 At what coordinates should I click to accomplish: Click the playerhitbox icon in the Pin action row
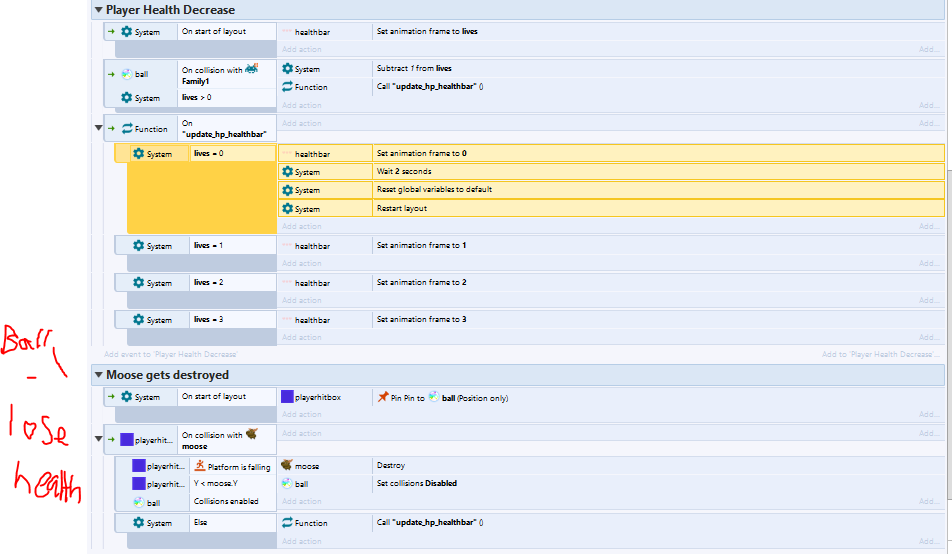pos(288,398)
